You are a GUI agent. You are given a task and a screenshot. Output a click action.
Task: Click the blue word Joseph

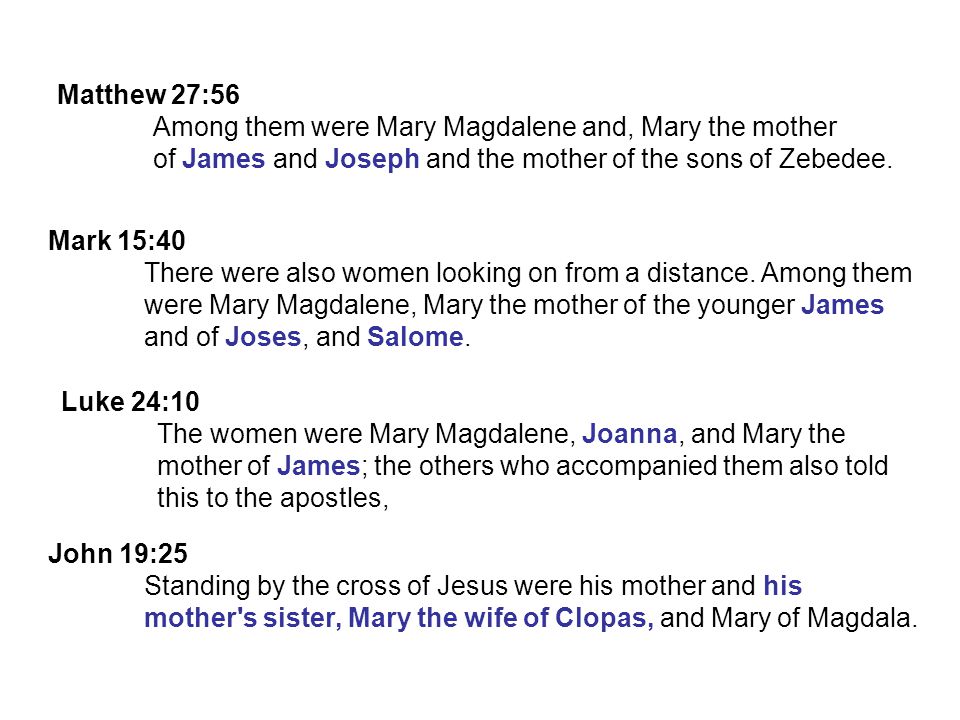(372, 160)
